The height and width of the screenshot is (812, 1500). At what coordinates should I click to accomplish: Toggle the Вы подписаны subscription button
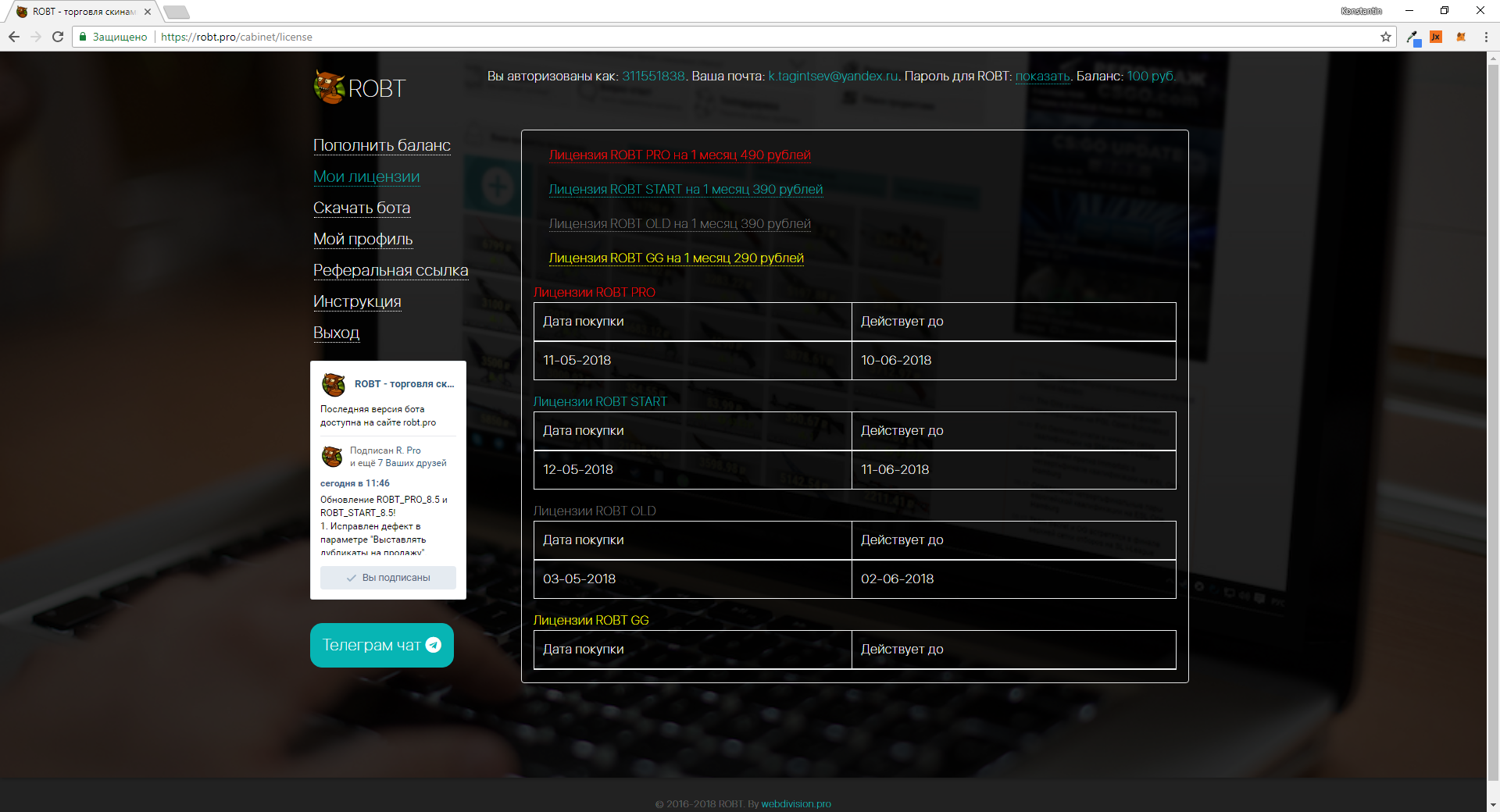coord(388,578)
